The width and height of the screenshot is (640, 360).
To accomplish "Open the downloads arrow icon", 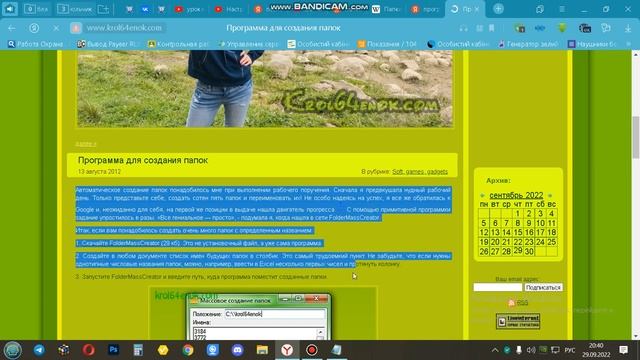I will 628,28.
